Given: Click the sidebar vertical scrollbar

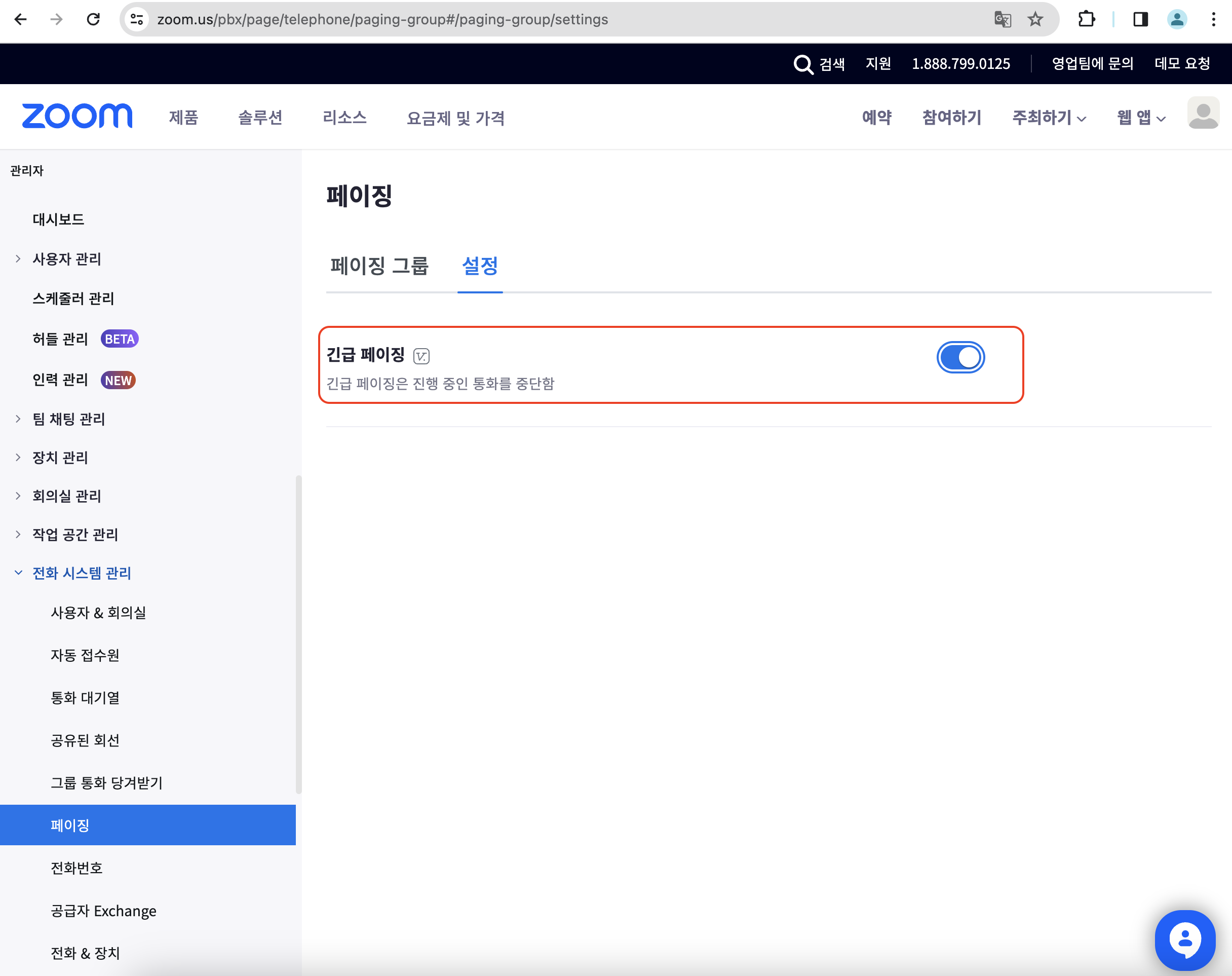Looking at the screenshot, I should pyautogui.click(x=299, y=634).
